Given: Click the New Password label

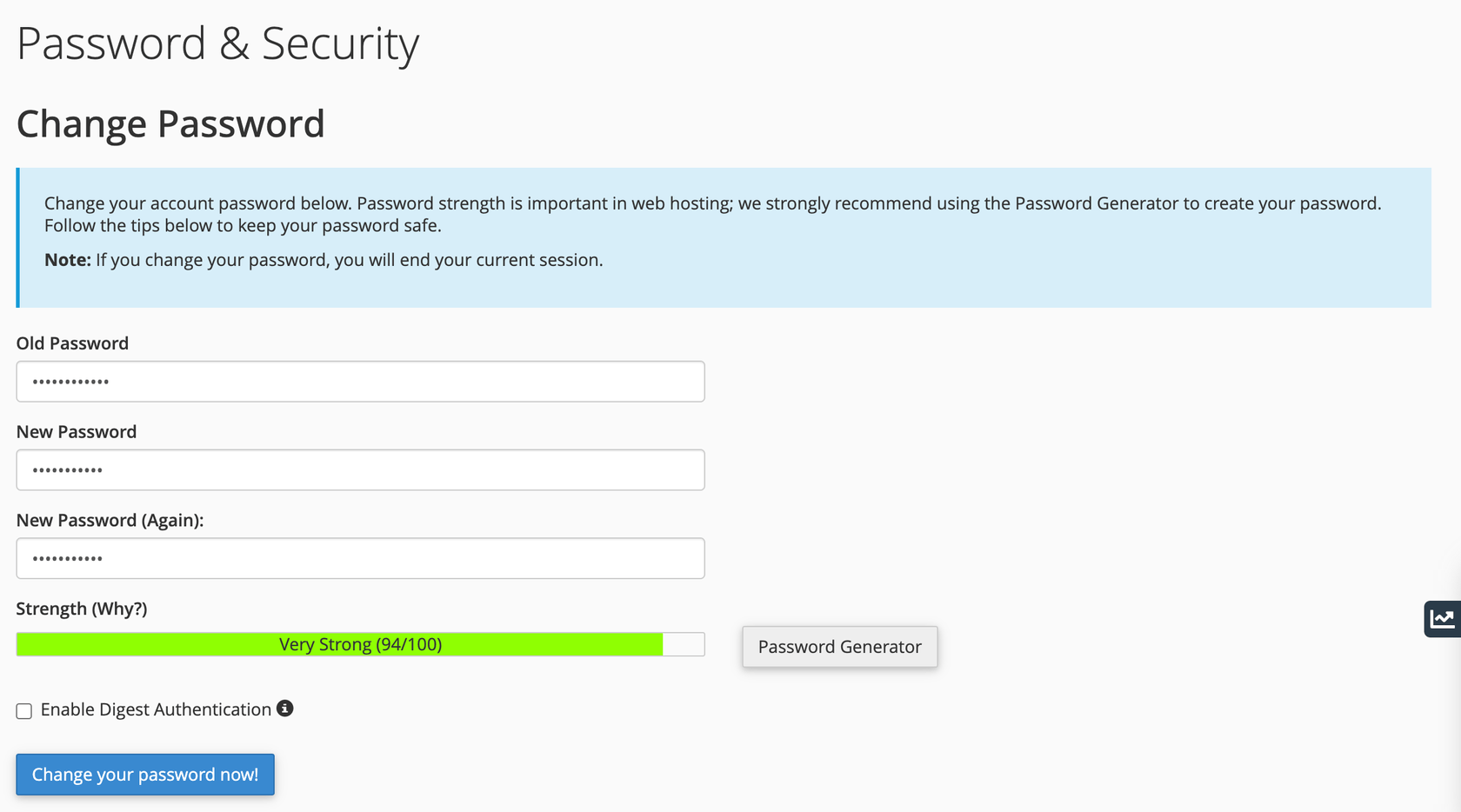Looking at the screenshot, I should (x=77, y=432).
